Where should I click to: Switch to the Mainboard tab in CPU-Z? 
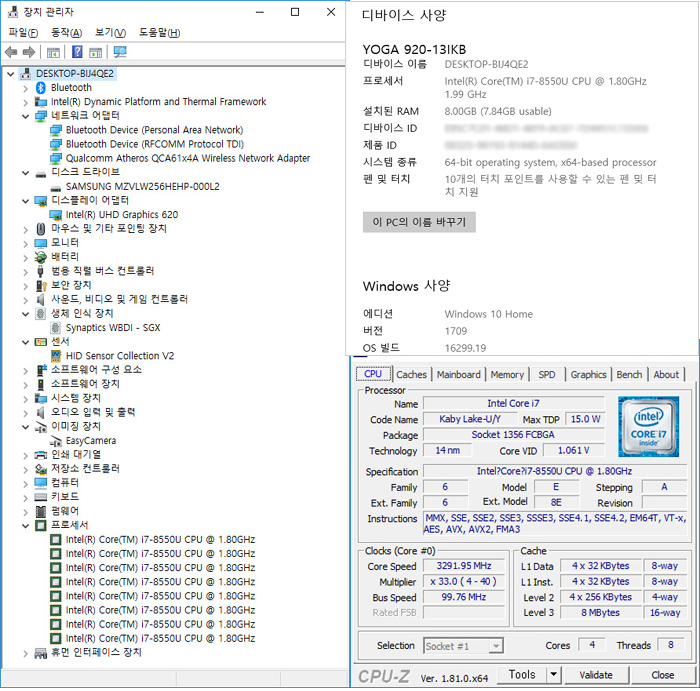458,375
